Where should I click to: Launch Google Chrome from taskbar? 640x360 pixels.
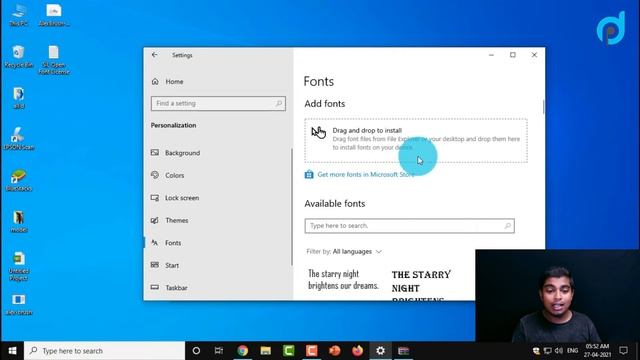click(x=242, y=351)
